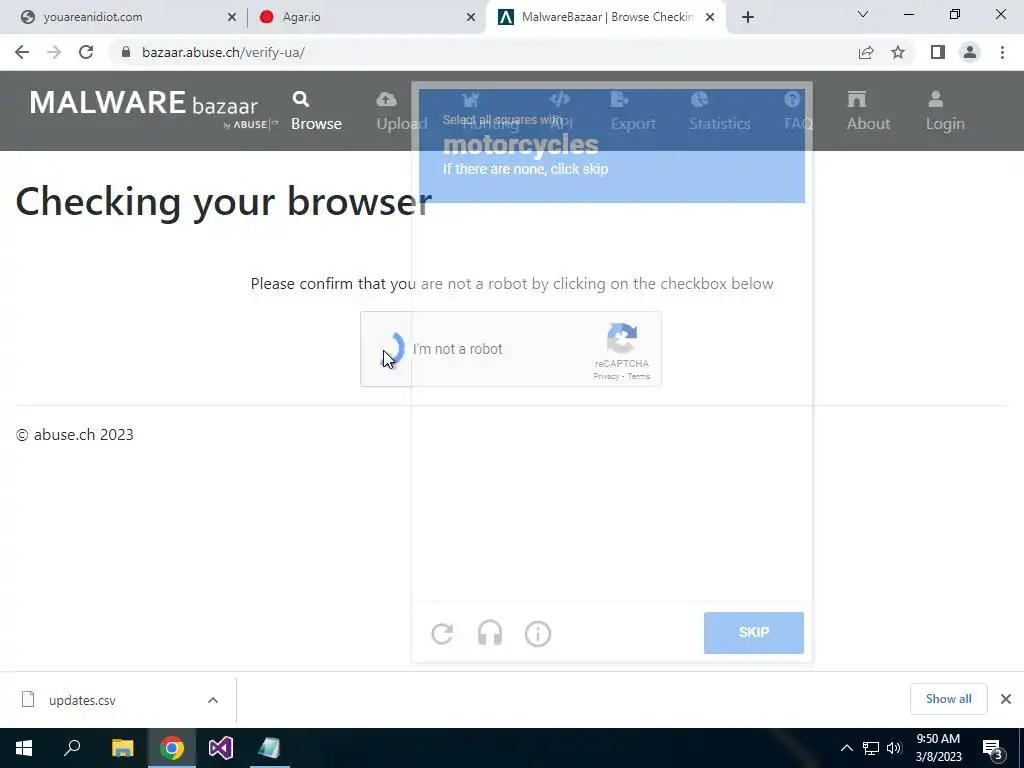
Task: Open the notepad-like app in taskbar
Action: click(x=270, y=748)
